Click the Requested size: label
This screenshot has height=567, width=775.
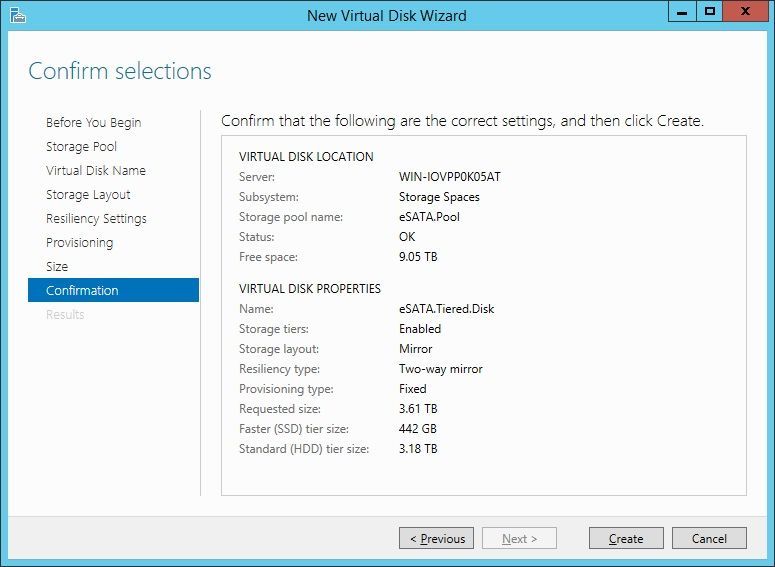280,409
